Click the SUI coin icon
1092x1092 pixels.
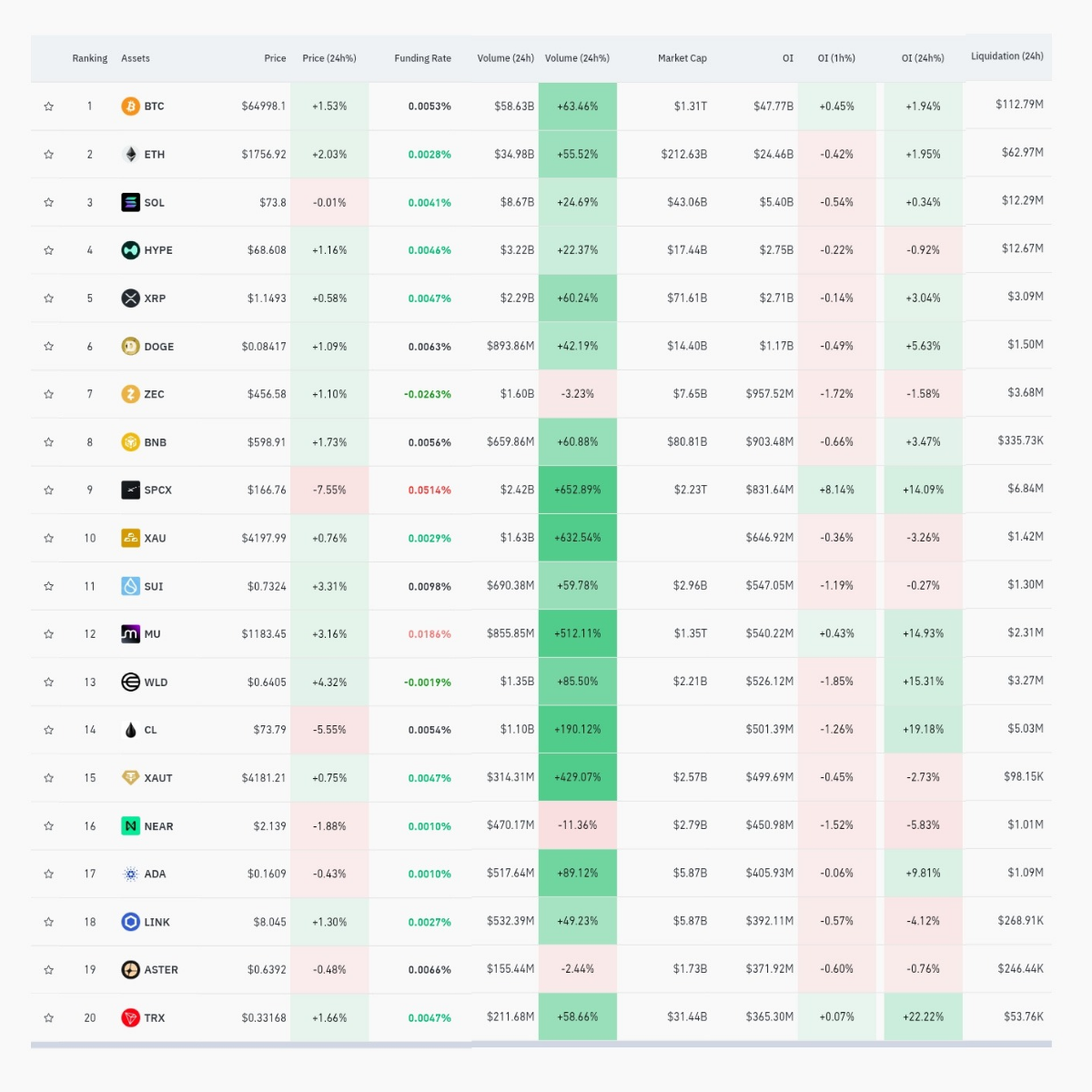click(130, 586)
